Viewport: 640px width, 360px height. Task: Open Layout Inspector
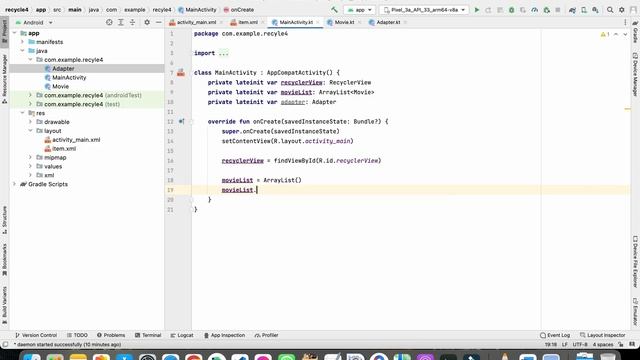[x=602, y=335]
